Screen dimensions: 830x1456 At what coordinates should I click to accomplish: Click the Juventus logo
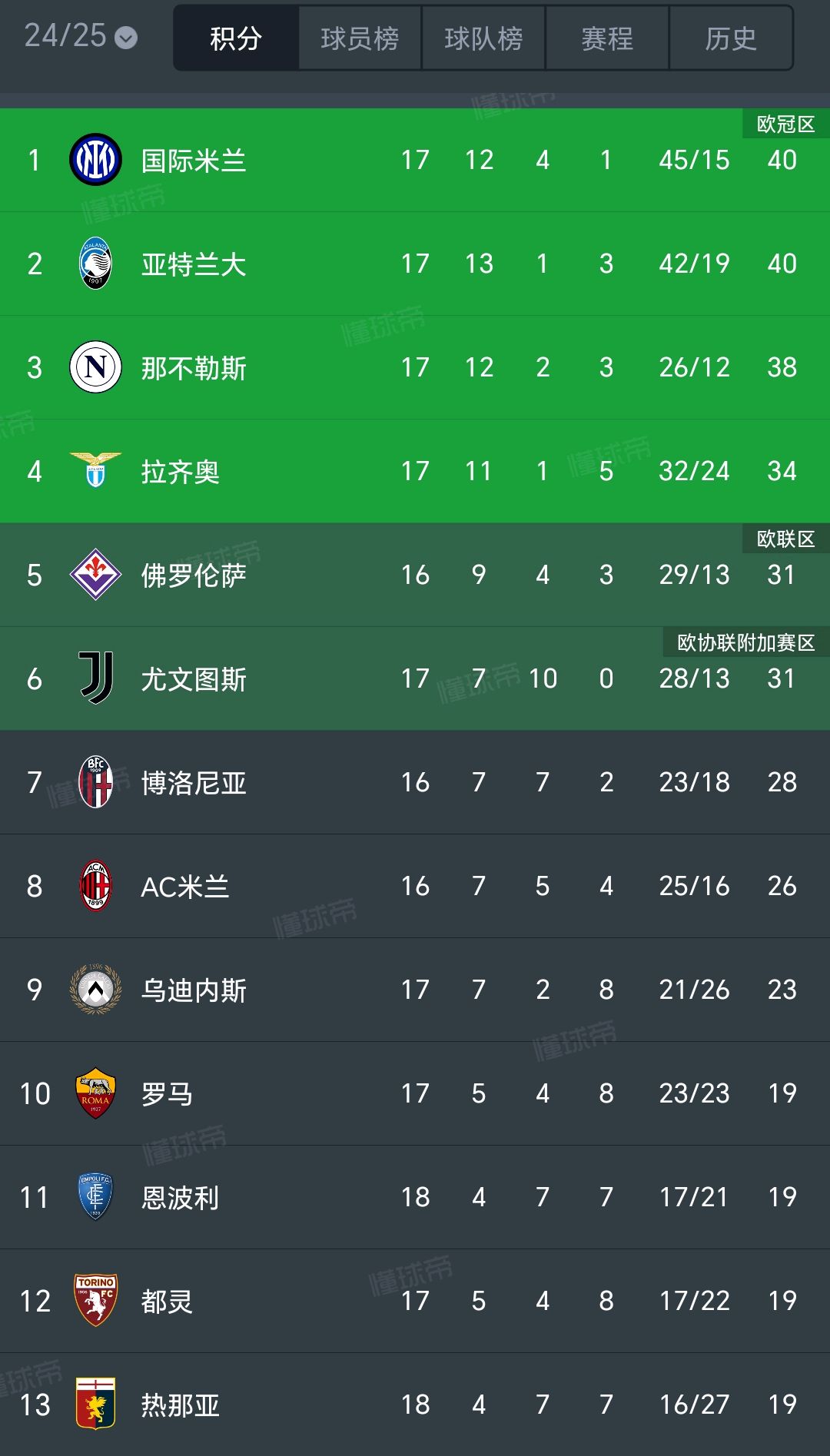(95, 678)
